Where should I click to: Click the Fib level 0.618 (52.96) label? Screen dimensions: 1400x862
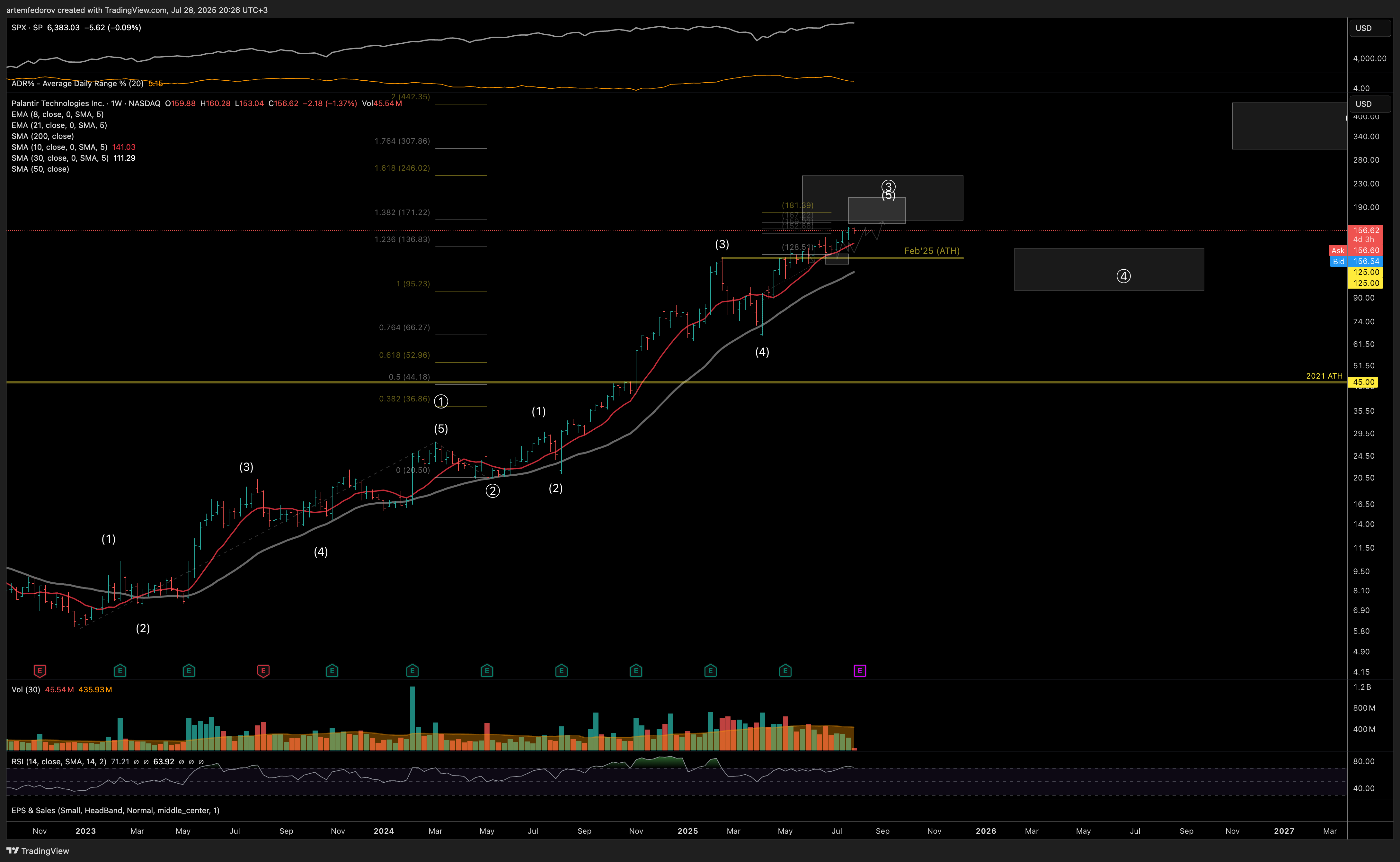click(404, 355)
